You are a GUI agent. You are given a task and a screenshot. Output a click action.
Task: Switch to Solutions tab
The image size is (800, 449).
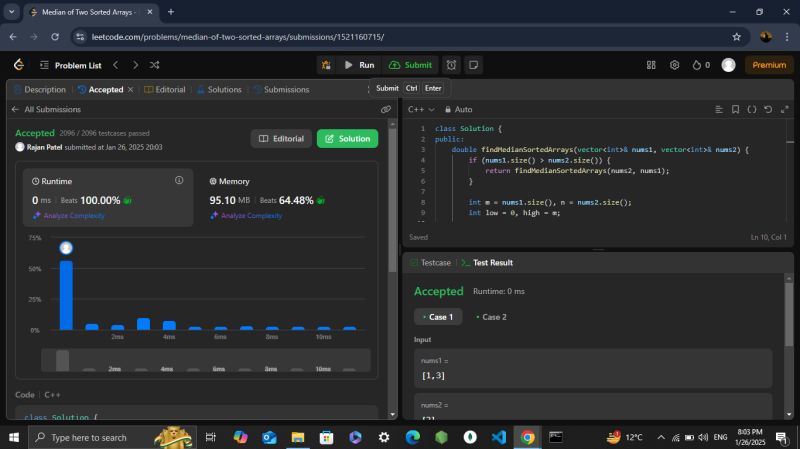[219, 89]
